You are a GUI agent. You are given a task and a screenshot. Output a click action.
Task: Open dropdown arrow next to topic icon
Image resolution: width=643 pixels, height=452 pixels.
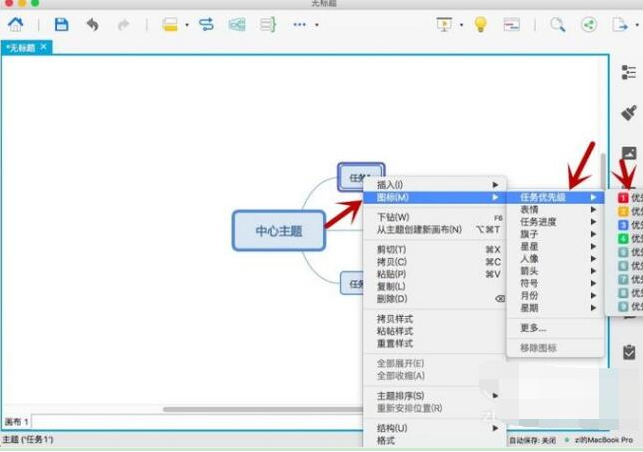pos(187,25)
